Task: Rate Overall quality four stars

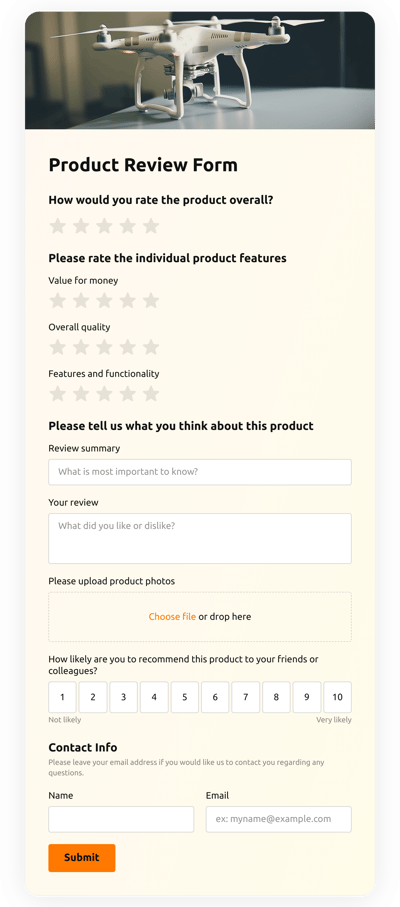Action: point(128,347)
